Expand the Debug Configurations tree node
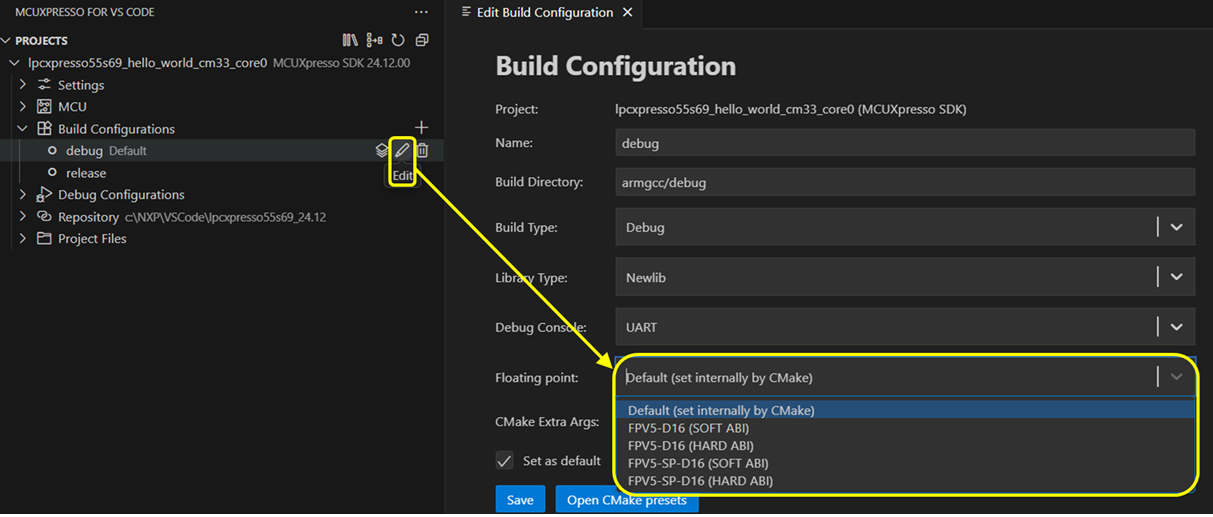The width and height of the screenshot is (1213, 517). pos(23,195)
